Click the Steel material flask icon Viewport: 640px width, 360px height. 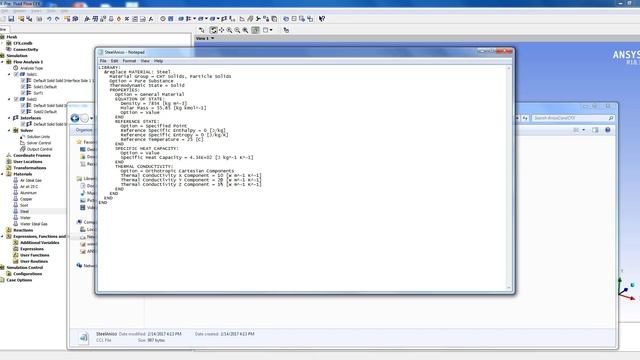pos(16,211)
